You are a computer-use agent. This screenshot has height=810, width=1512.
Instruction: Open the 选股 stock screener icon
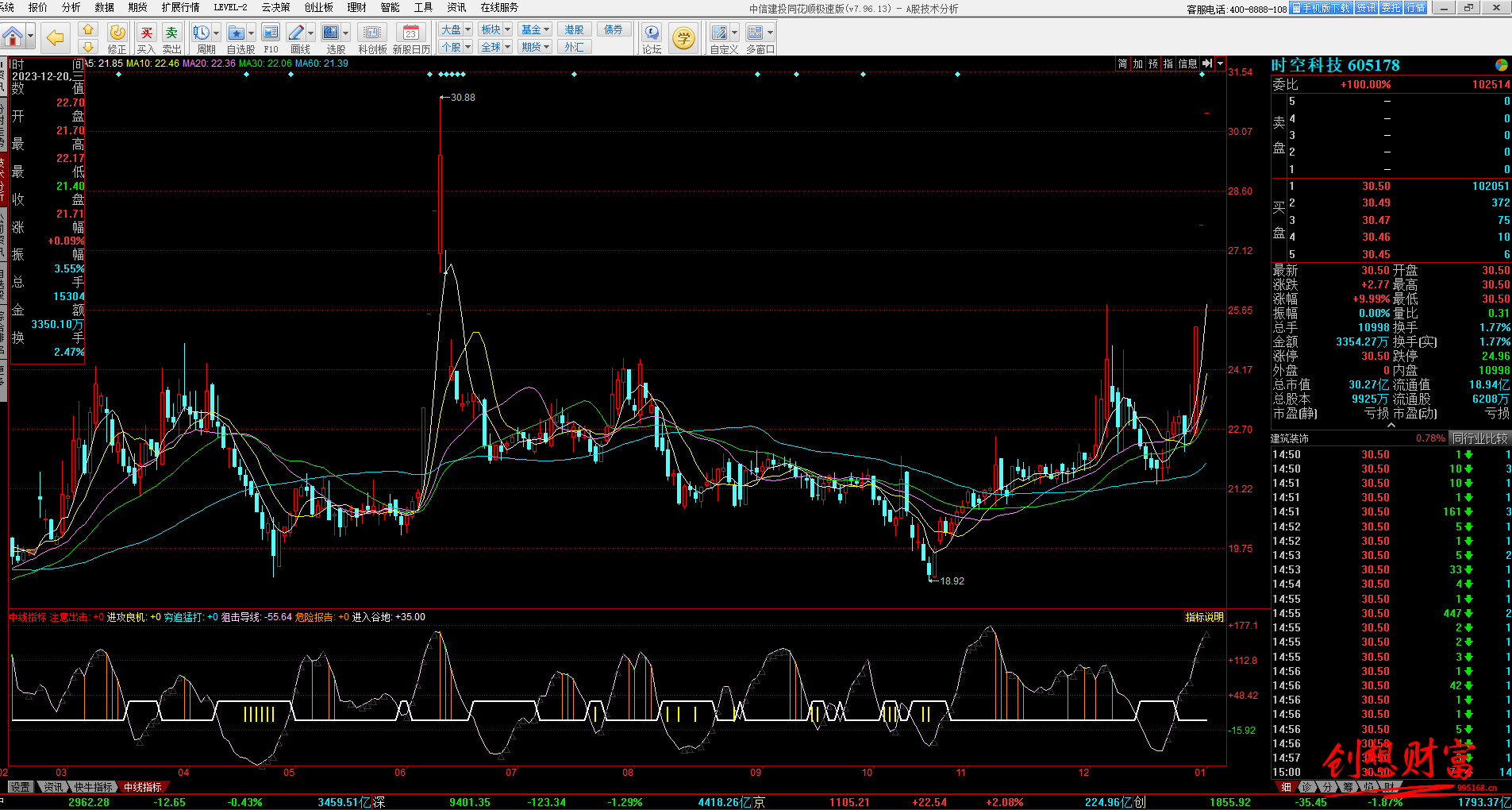click(331, 33)
